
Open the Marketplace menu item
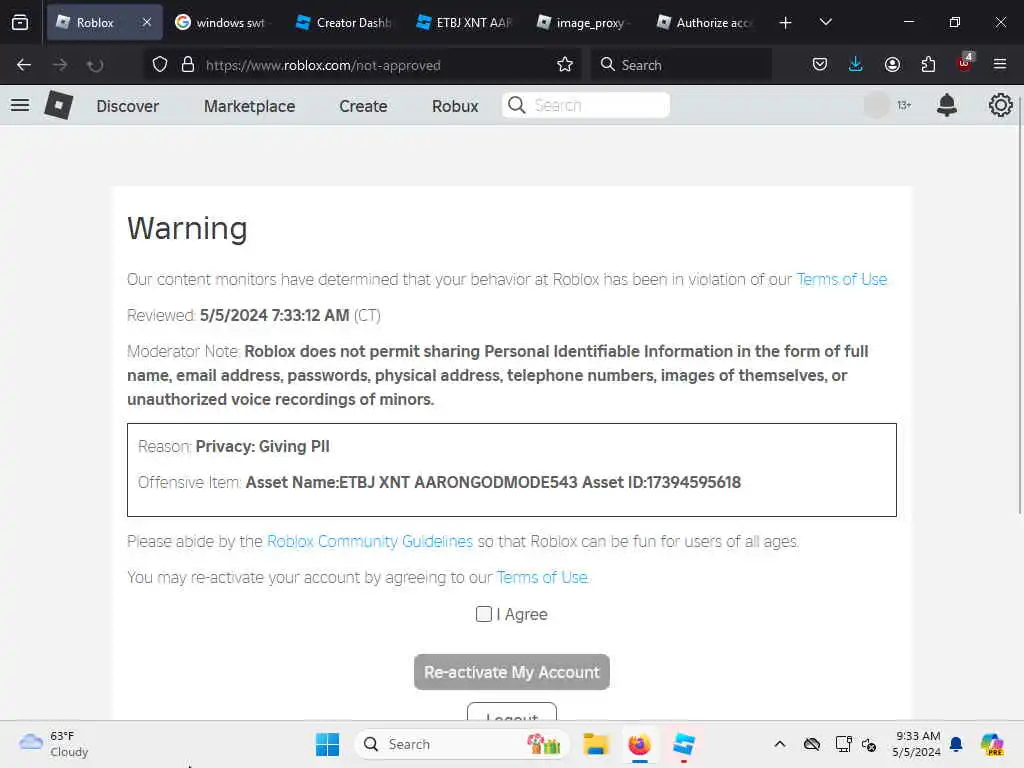pos(249,106)
